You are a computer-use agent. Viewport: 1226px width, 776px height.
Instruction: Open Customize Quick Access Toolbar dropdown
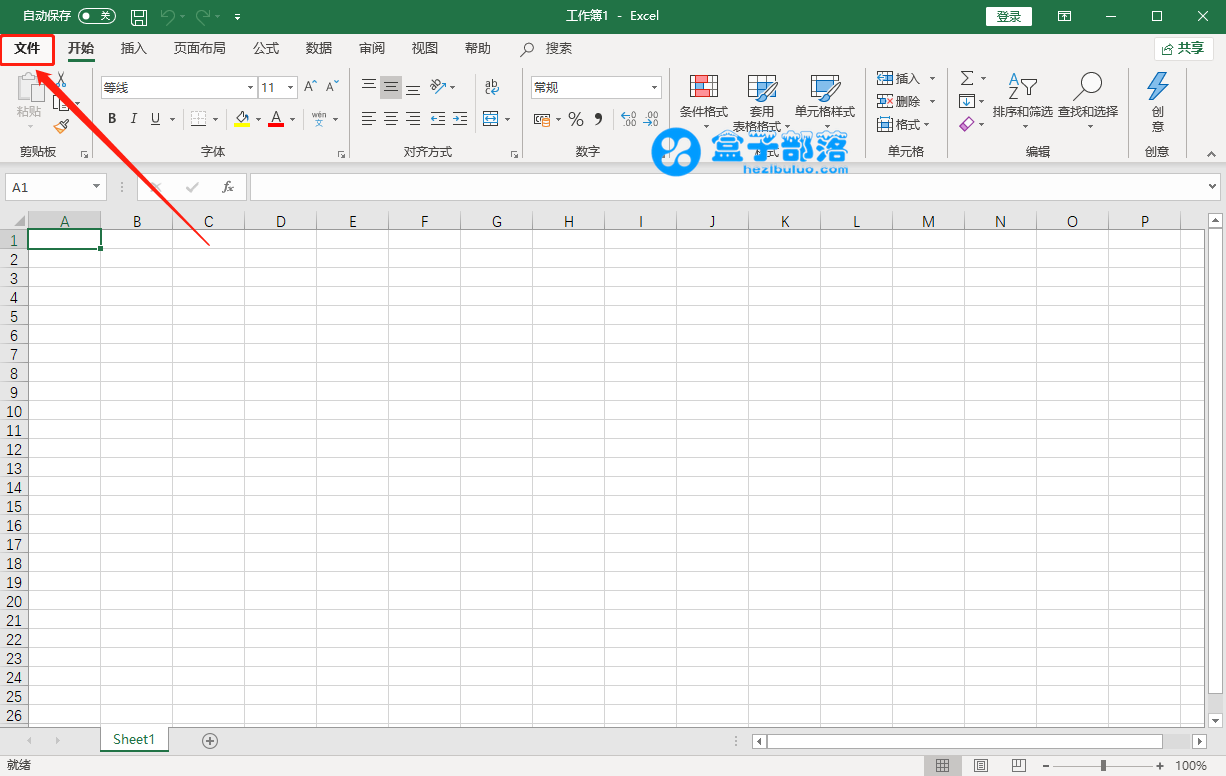tap(237, 17)
